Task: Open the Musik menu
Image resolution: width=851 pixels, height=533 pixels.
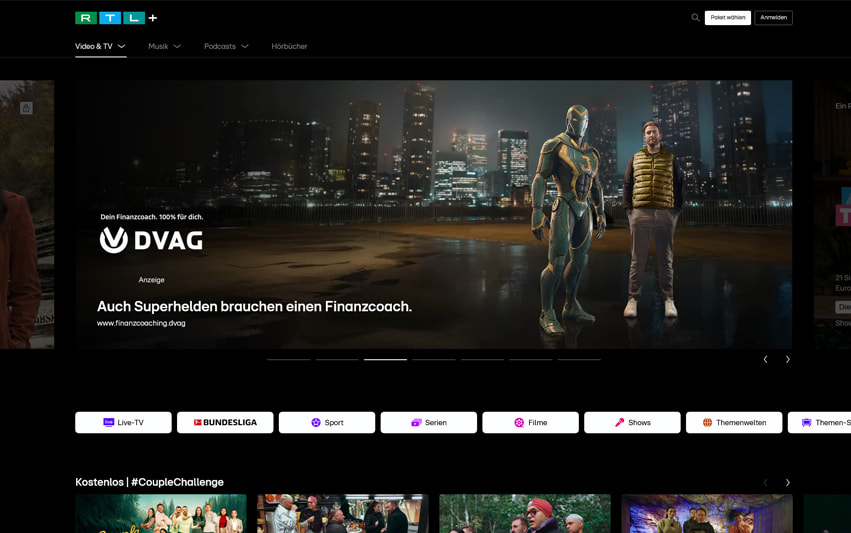Action: point(164,46)
